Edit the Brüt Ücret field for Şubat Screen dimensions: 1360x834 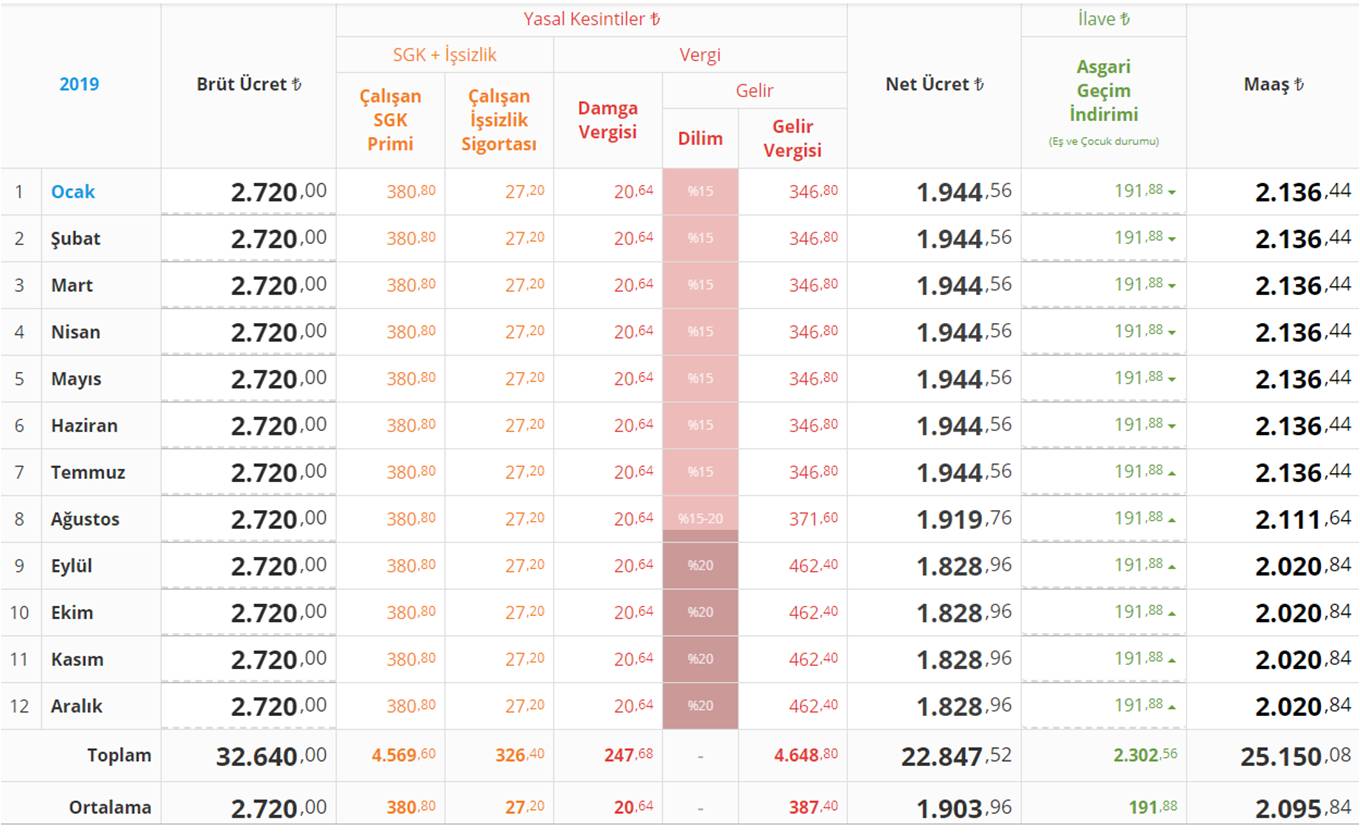click(x=248, y=239)
